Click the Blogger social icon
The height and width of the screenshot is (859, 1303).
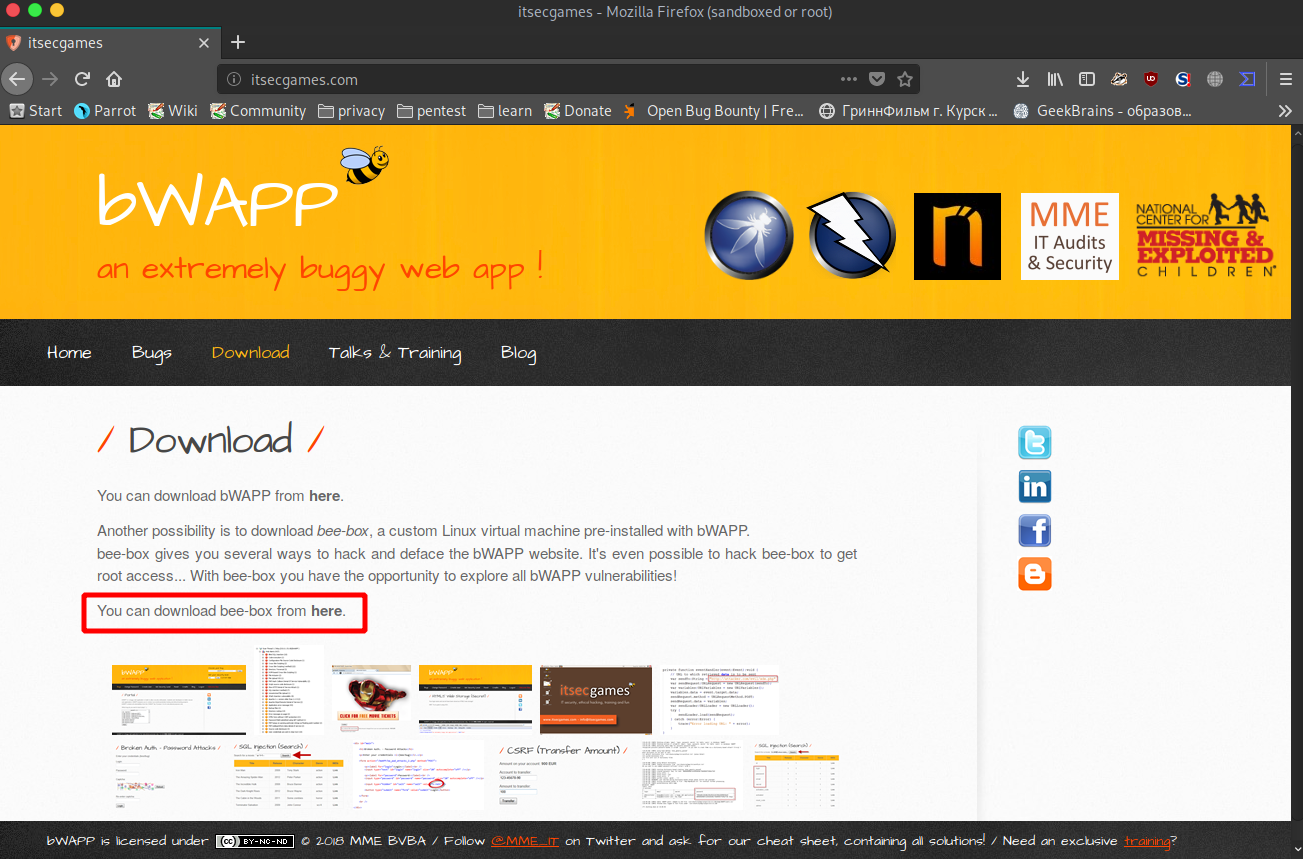(x=1035, y=574)
